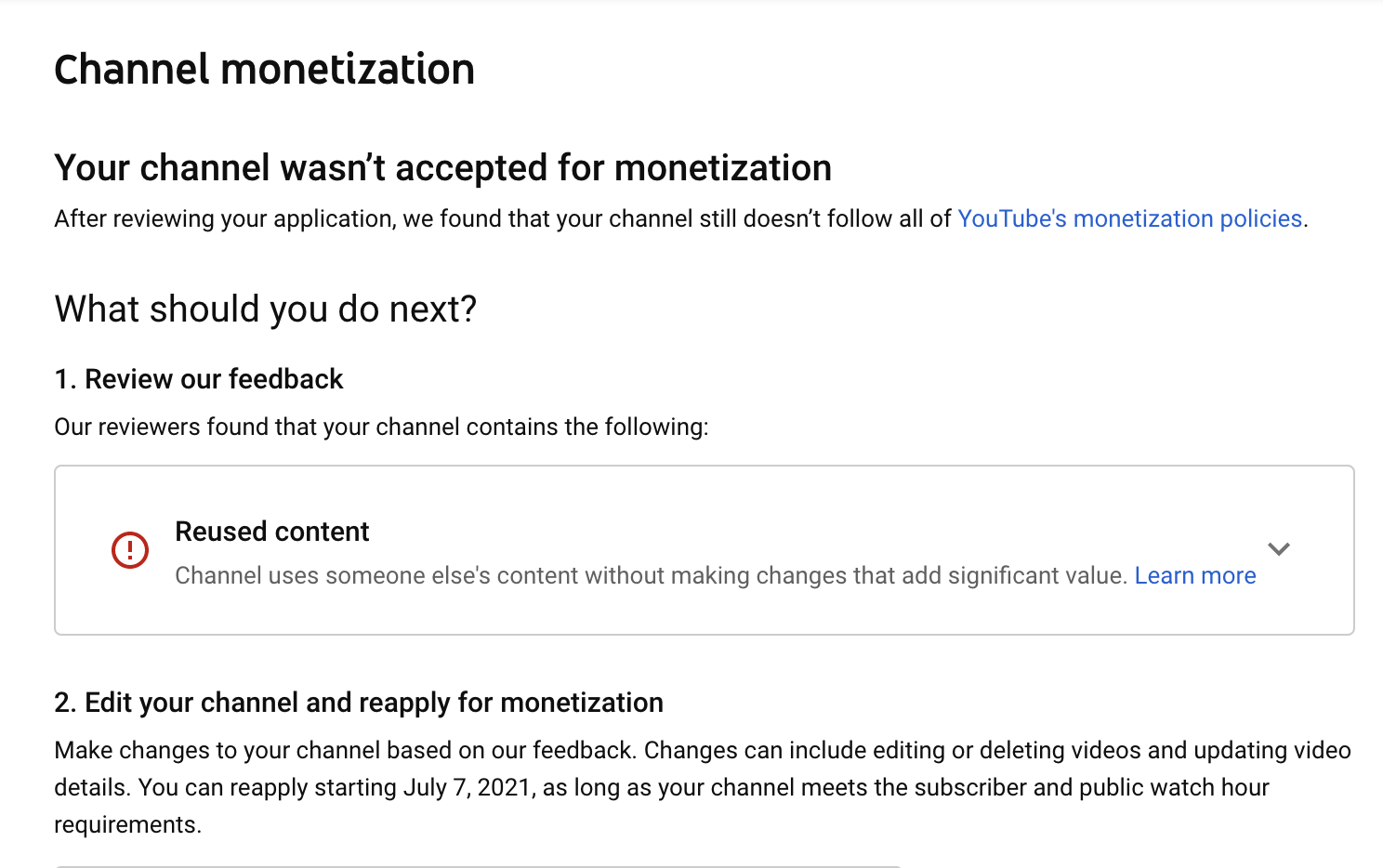Click '2. Edit your channel and reapply' heading
1383x868 pixels.
pos(359,703)
